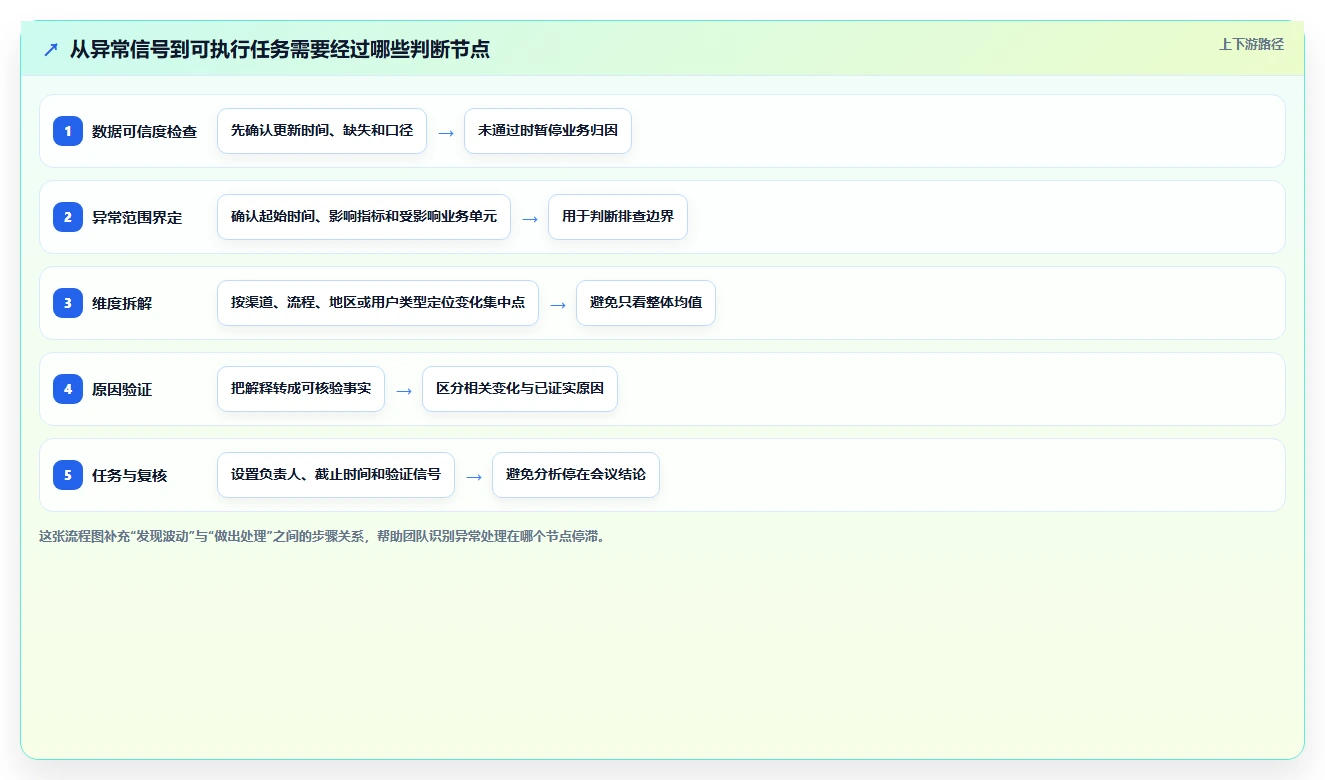1325x780 pixels.
Task: Select the step number 3 badge
Action: pos(68,303)
